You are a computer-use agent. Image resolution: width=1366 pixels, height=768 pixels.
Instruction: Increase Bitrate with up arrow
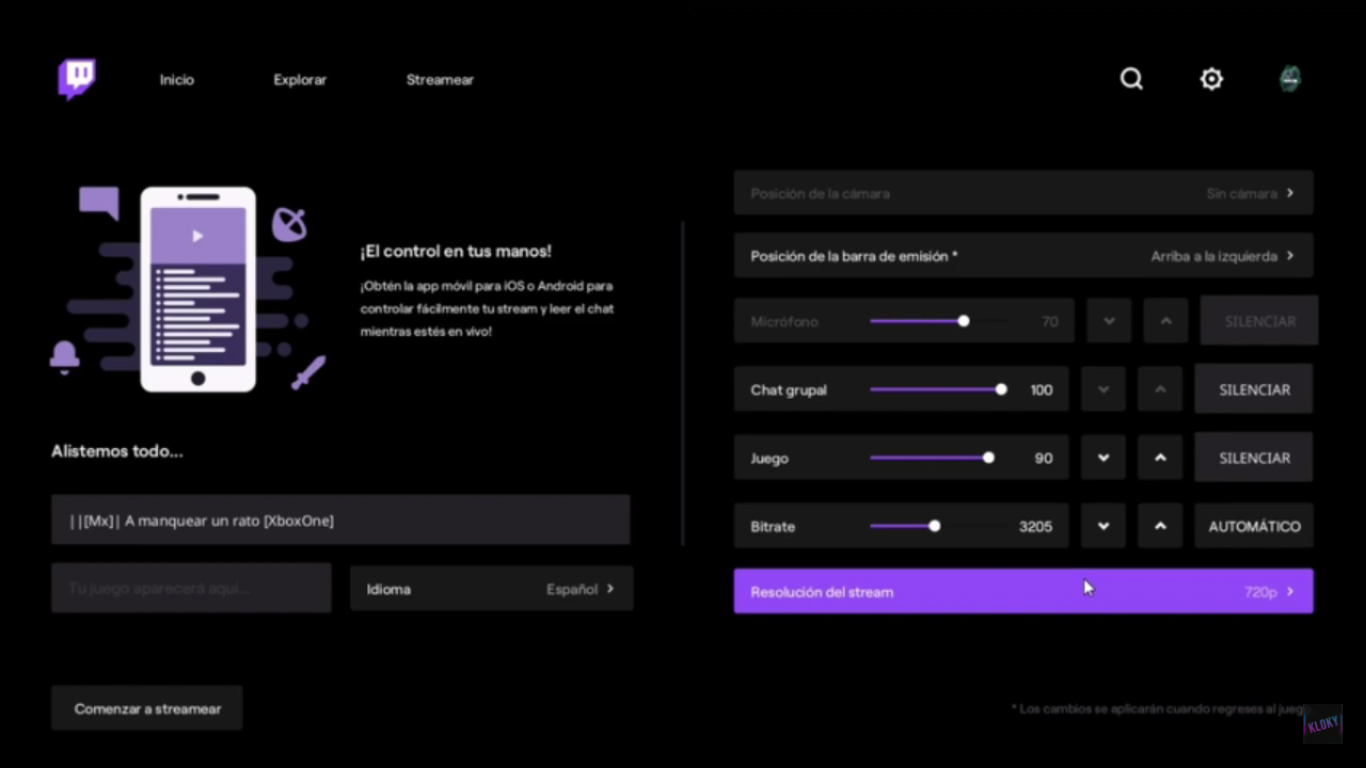1160,526
